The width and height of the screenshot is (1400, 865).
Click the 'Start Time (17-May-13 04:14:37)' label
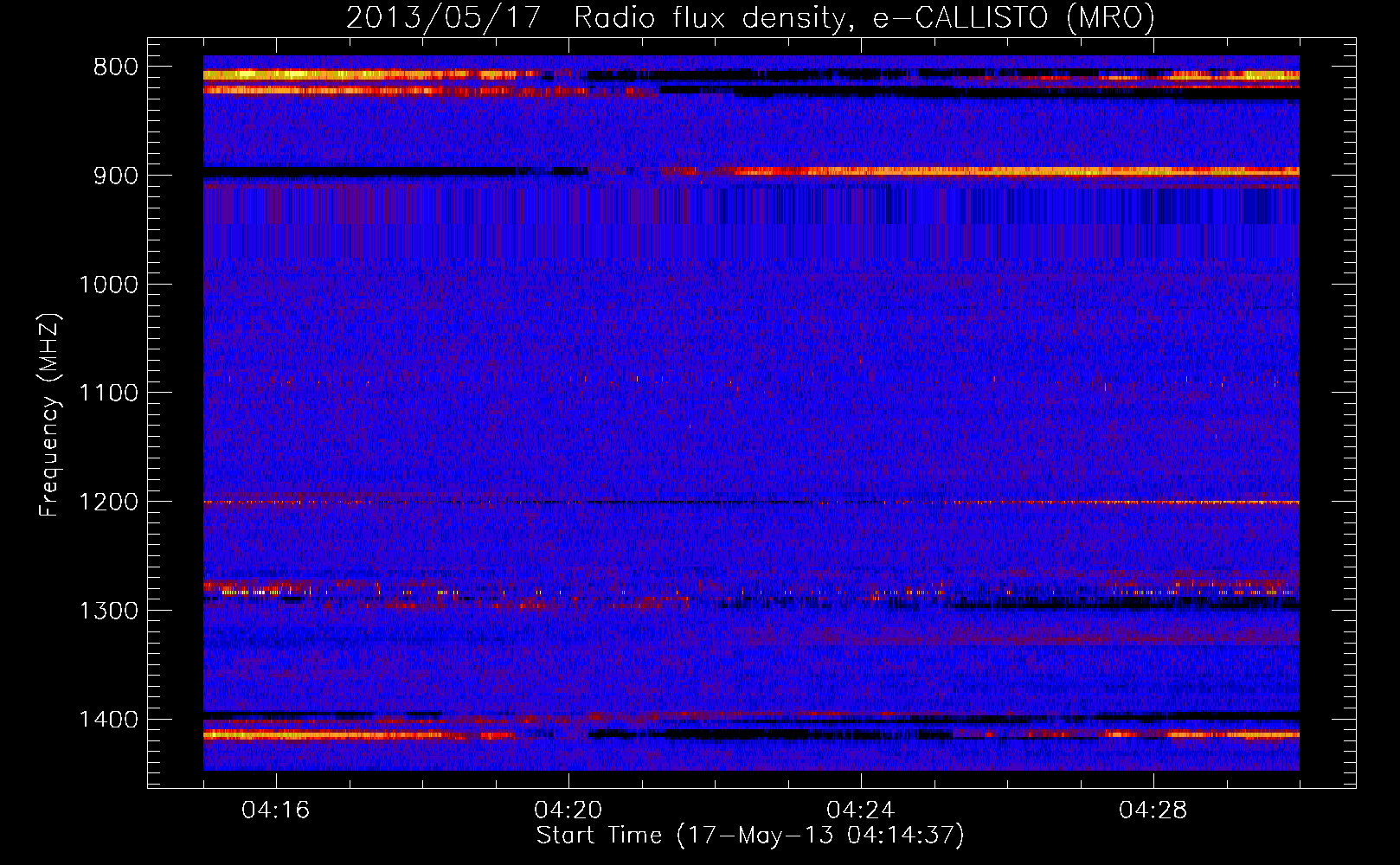[750, 836]
